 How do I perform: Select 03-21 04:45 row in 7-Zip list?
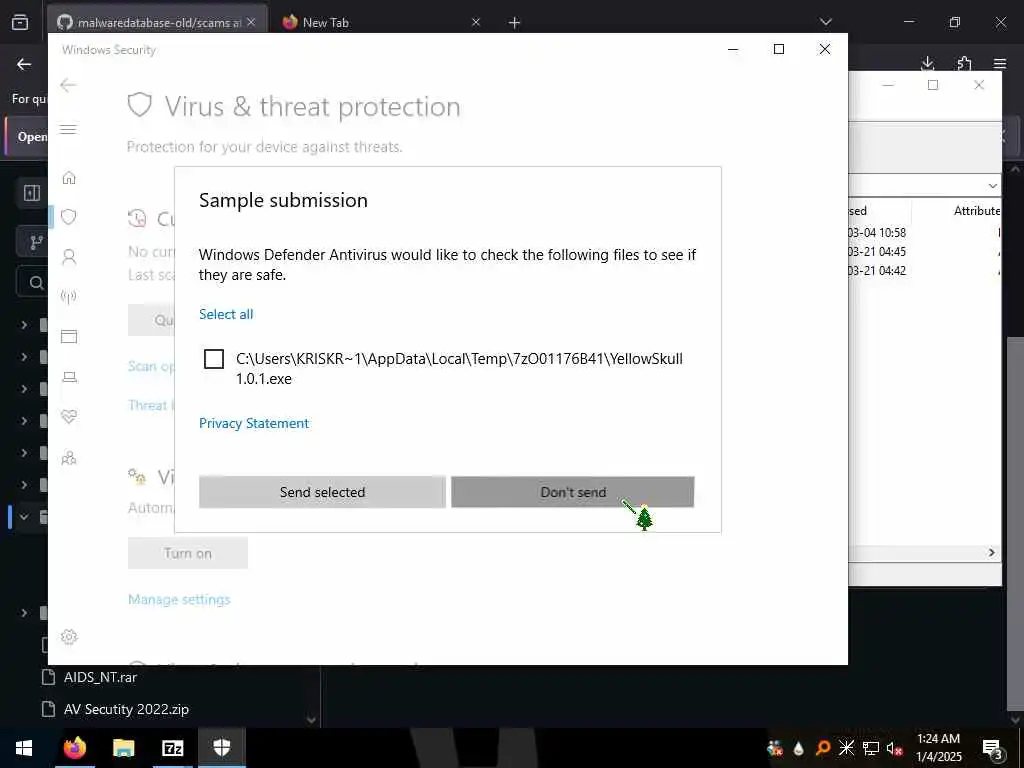coord(925,251)
